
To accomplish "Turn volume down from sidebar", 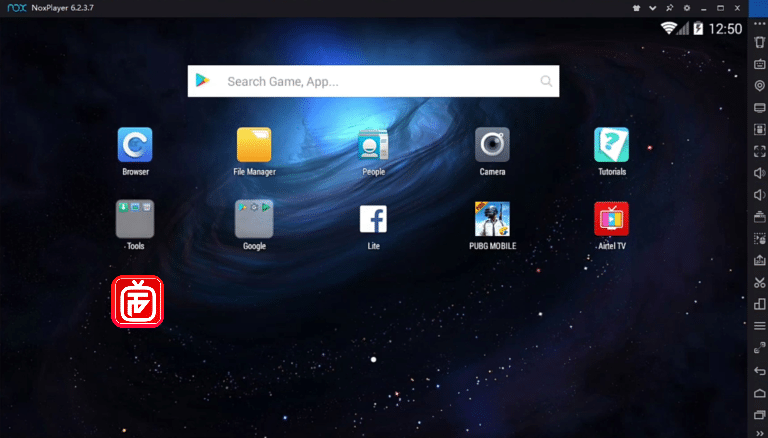I will point(760,195).
